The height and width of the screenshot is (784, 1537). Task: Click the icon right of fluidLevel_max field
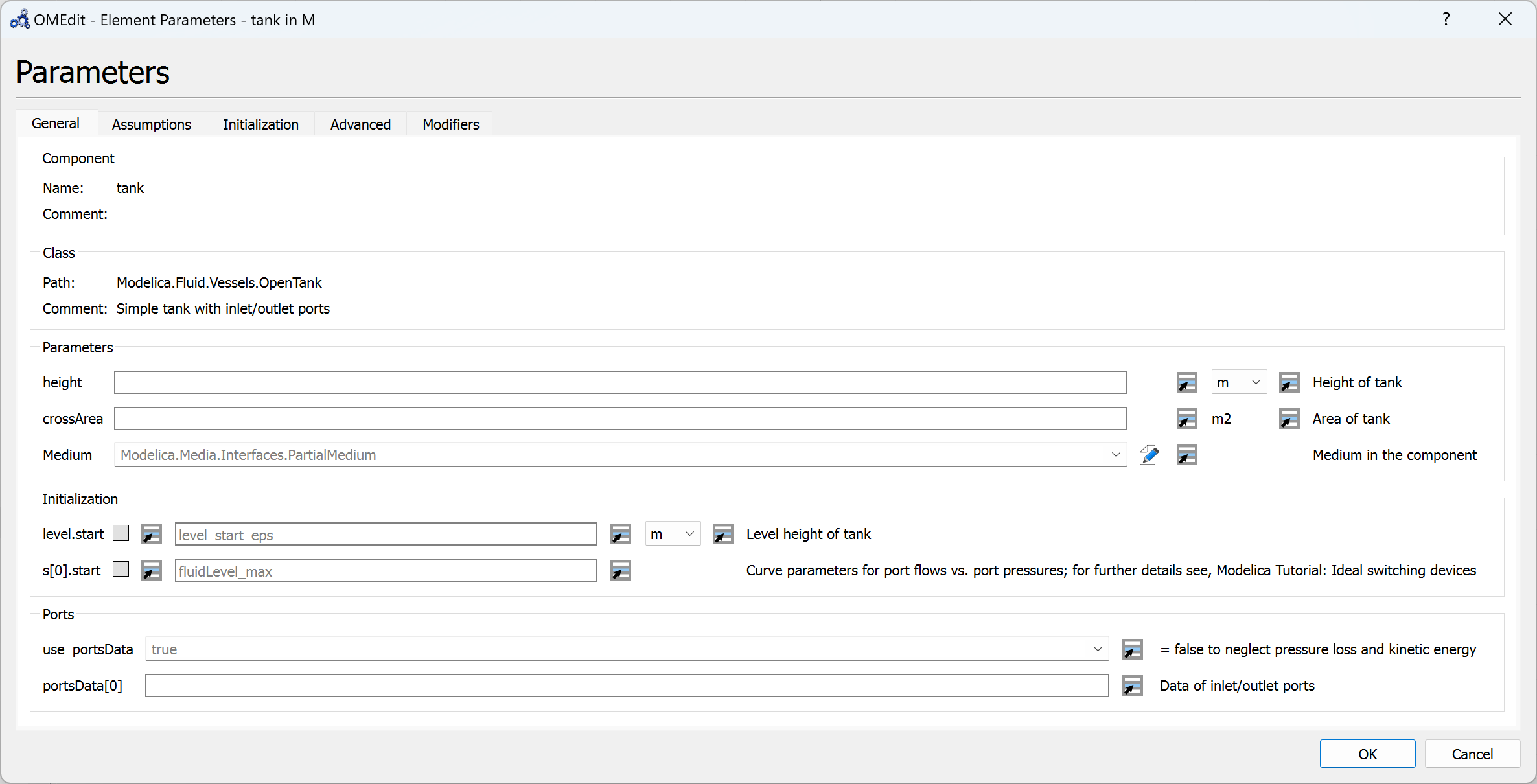(x=620, y=570)
